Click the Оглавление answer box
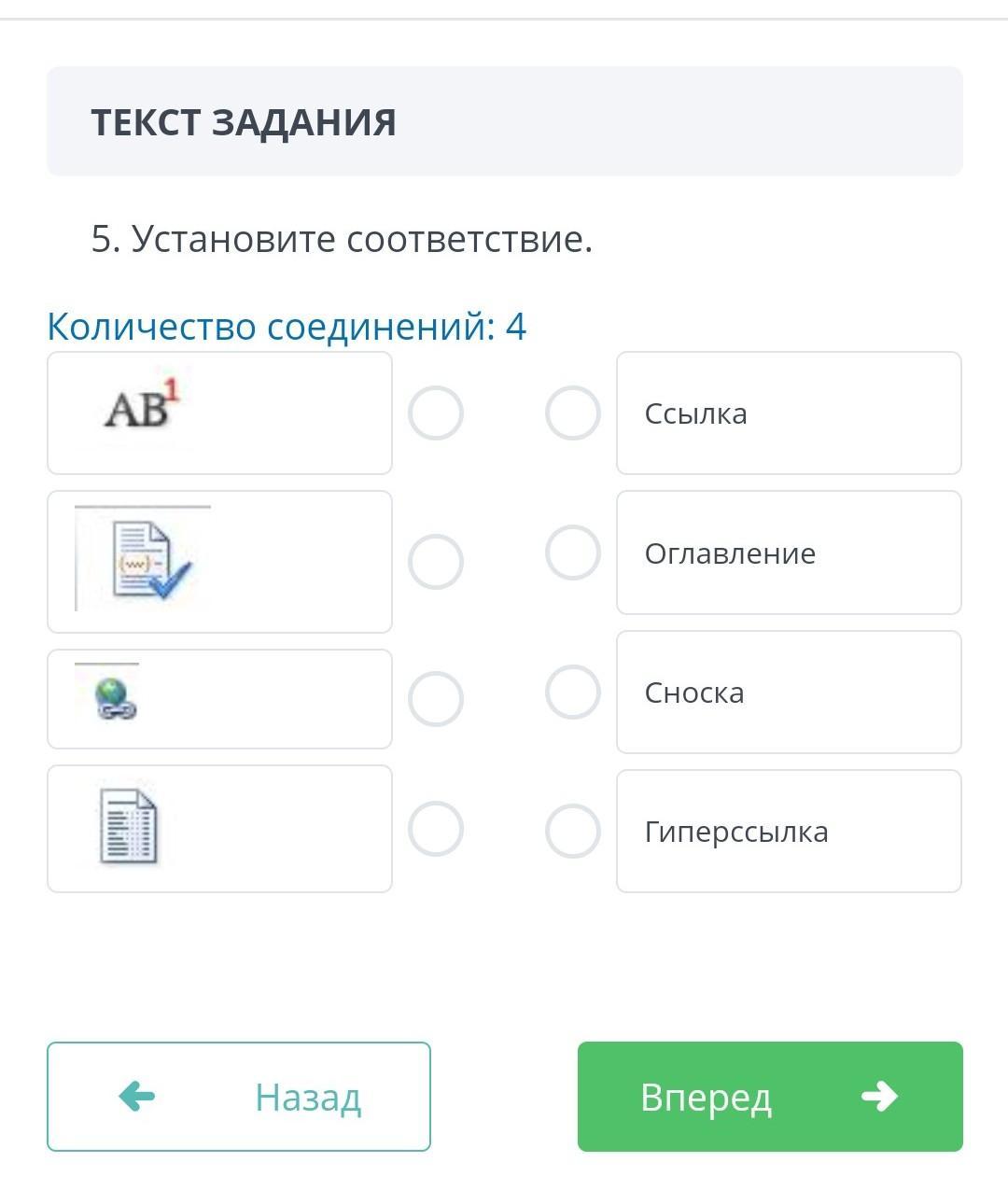 click(789, 553)
